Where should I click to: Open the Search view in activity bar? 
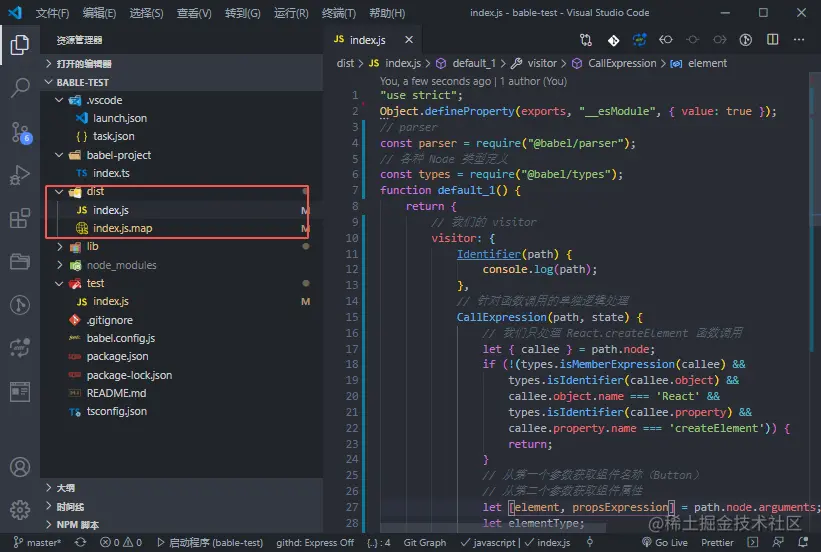tap(20, 87)
